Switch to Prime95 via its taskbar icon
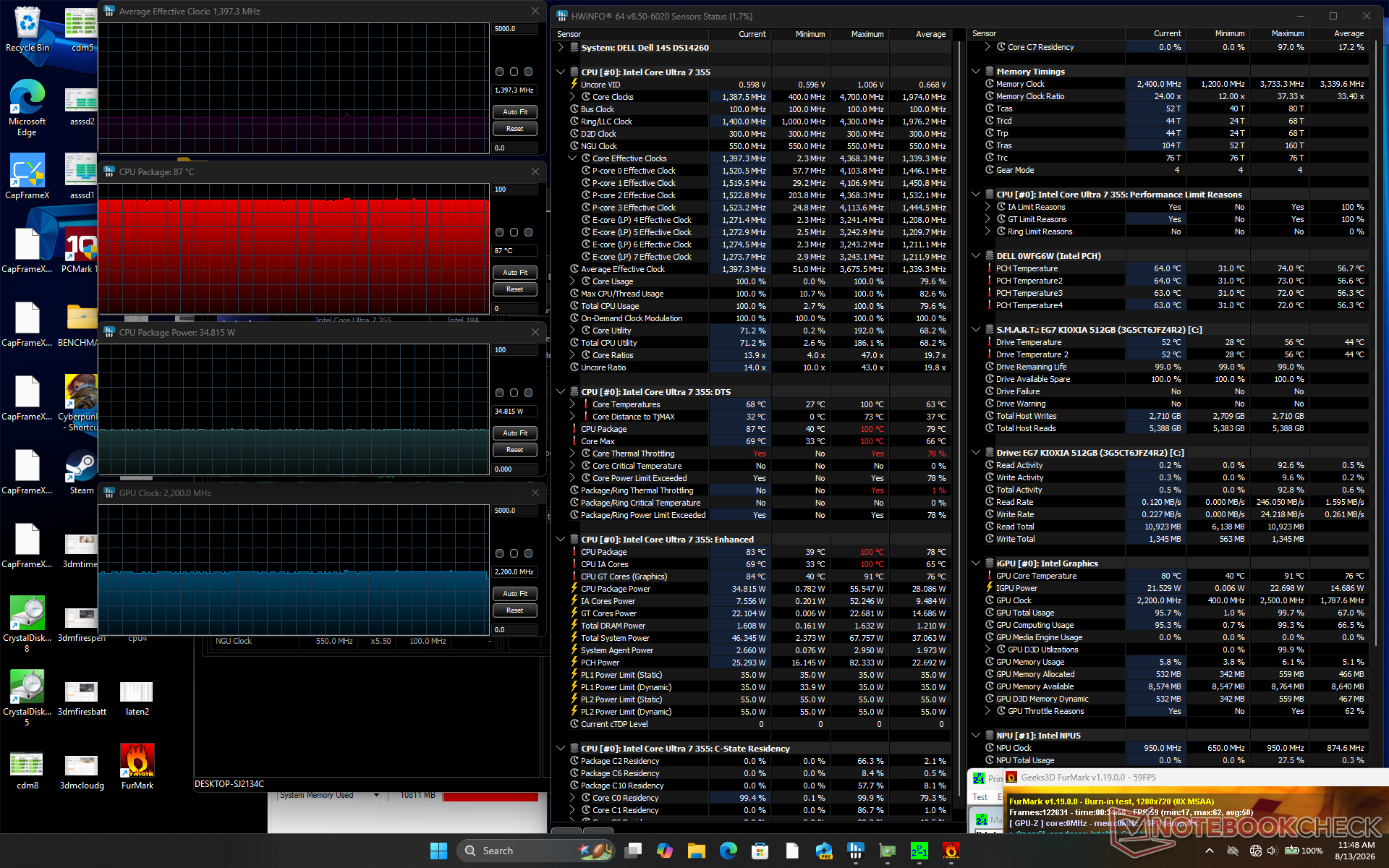 [x=919, y=851]
